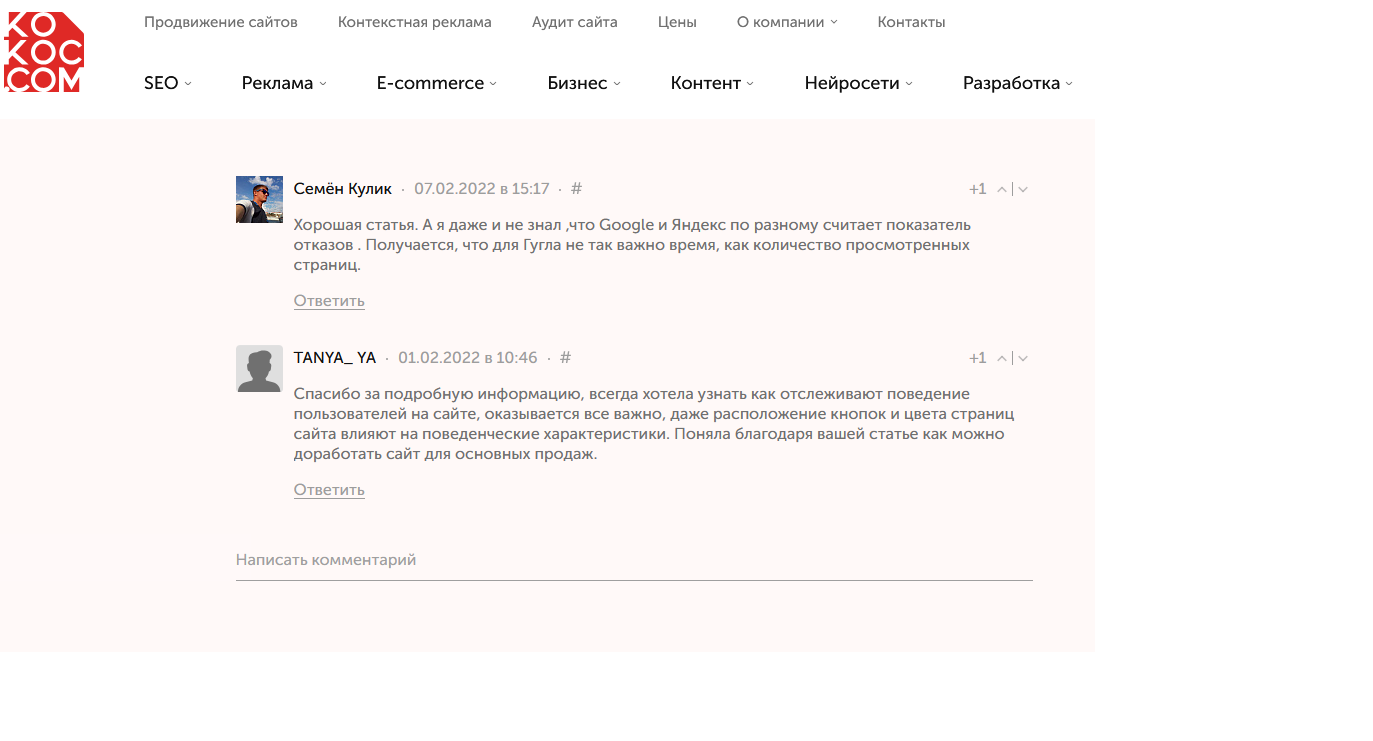1373x741 pixels.
Task: Downvote Семён Кулик's comment
Action: point(1023,190)
